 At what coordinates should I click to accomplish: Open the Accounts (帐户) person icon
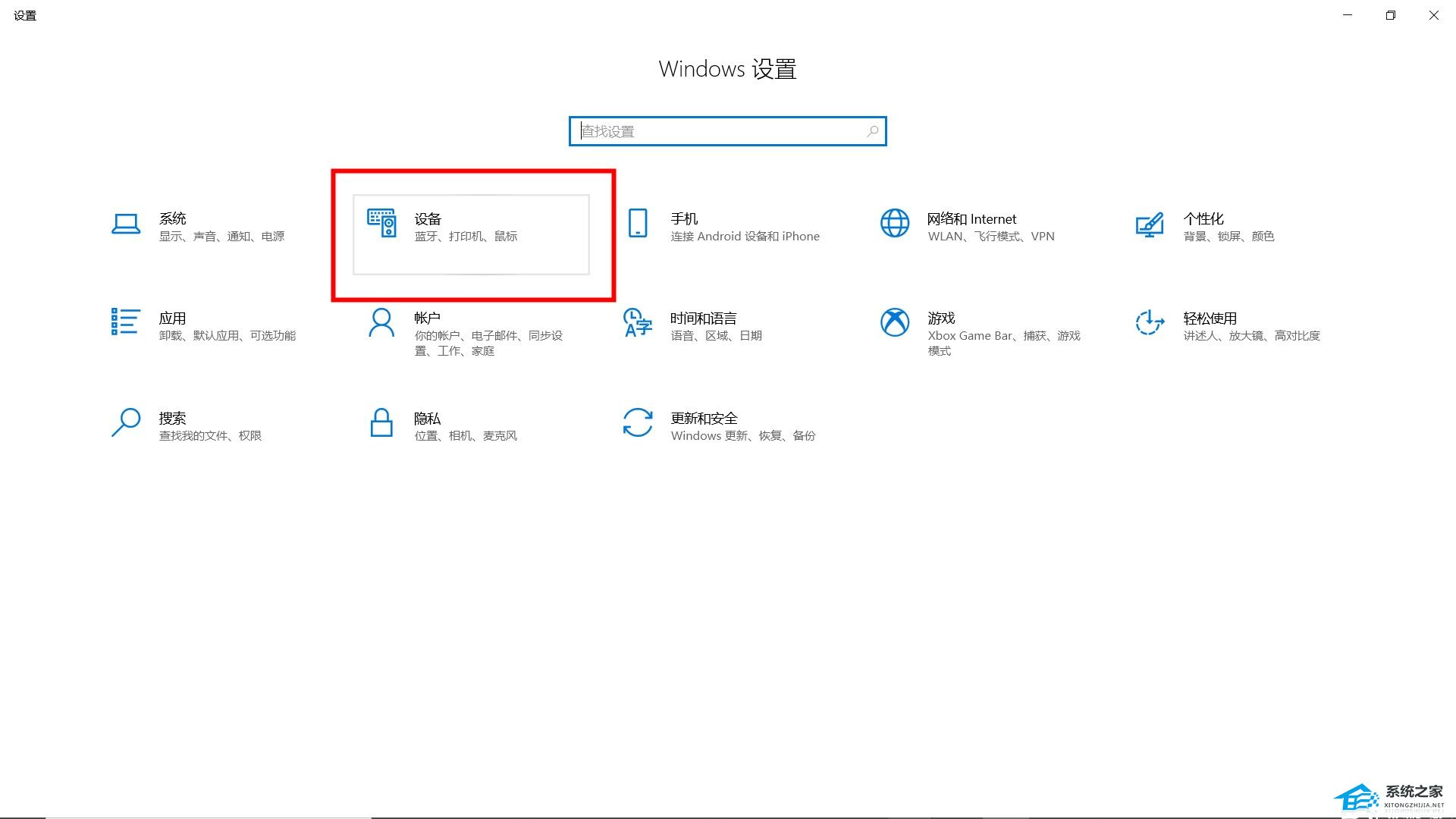pos(381,322)
